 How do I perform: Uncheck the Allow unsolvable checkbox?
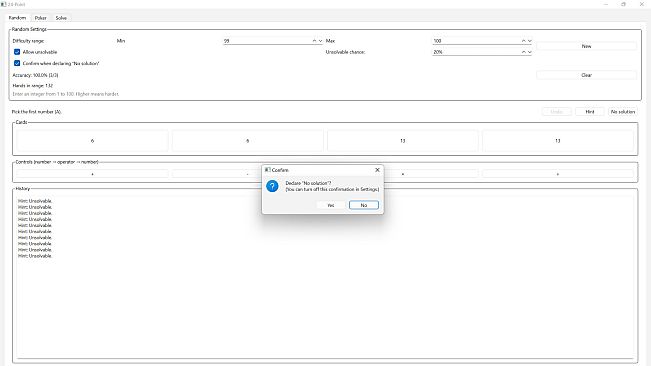[x=17, y=52]
